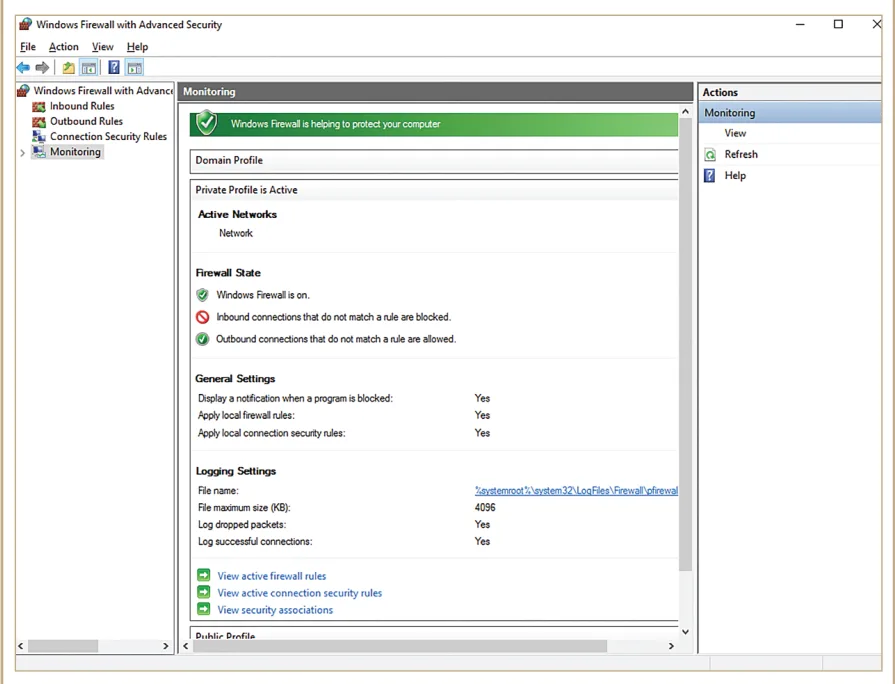This screenshot has width=895, height=684.
Task: Click the Domain Profile header
Action: [x=434, y=161]
